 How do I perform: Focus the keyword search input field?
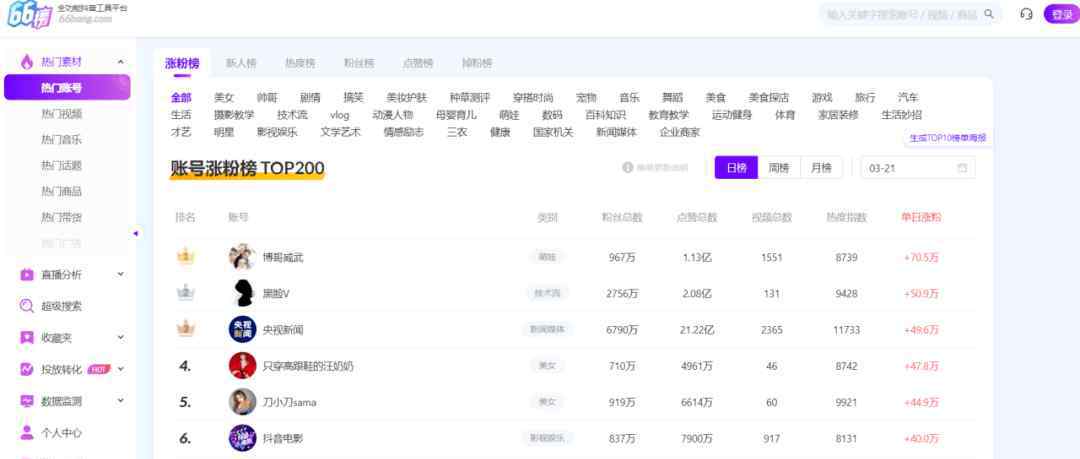click(x=902, y=14)
